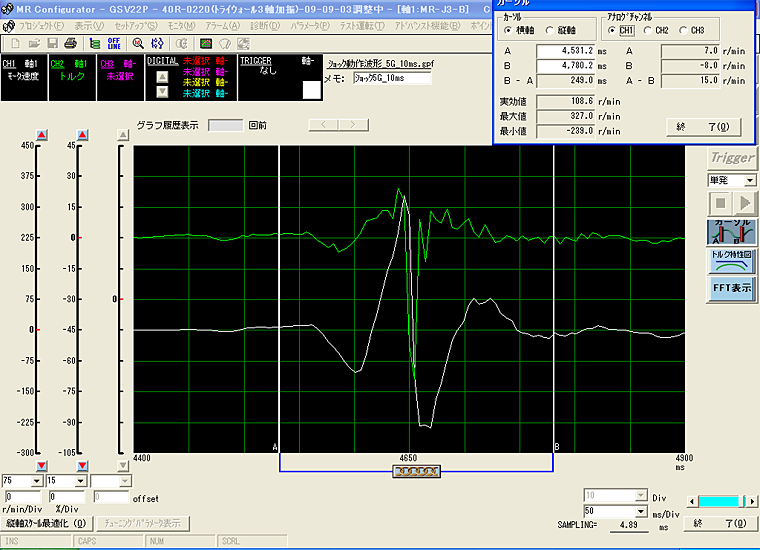This screenshot has width=760, height=550.
Task: Click the チューニングパラメータ表示 button
Action: click(x=143, y=523)
